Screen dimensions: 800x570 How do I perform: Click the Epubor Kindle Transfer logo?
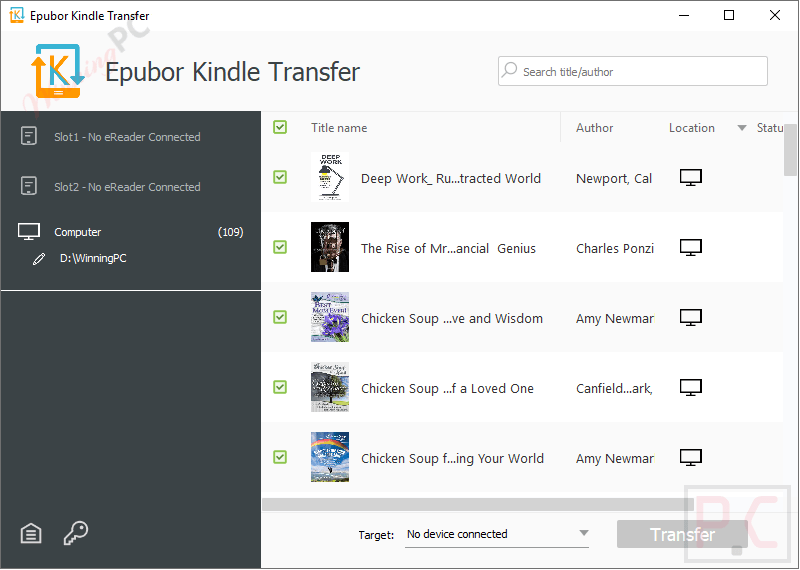pos(58,71)
